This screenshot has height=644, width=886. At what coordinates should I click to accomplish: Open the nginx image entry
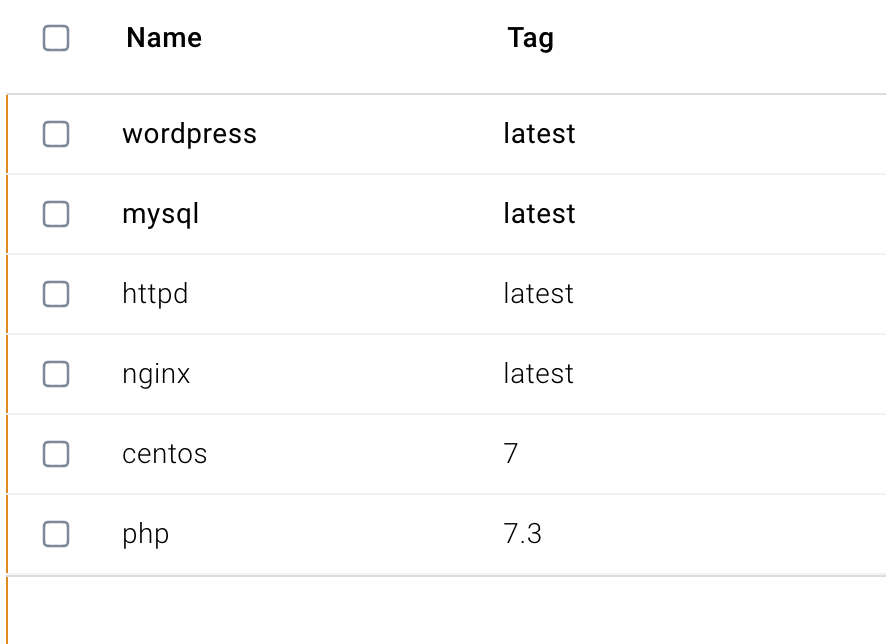pyautogui.click(x=156, y=374)
